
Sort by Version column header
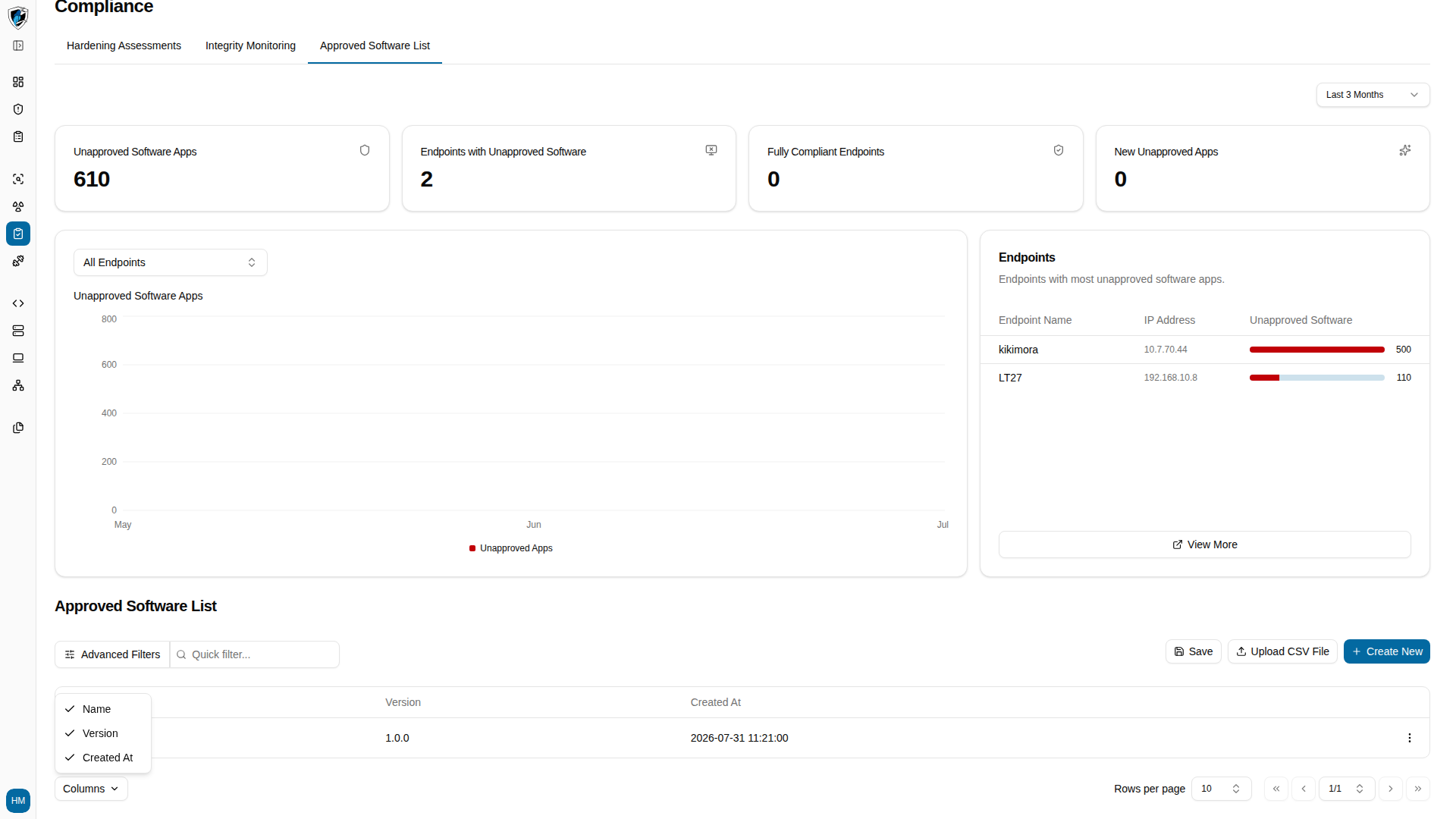(403, 702)
